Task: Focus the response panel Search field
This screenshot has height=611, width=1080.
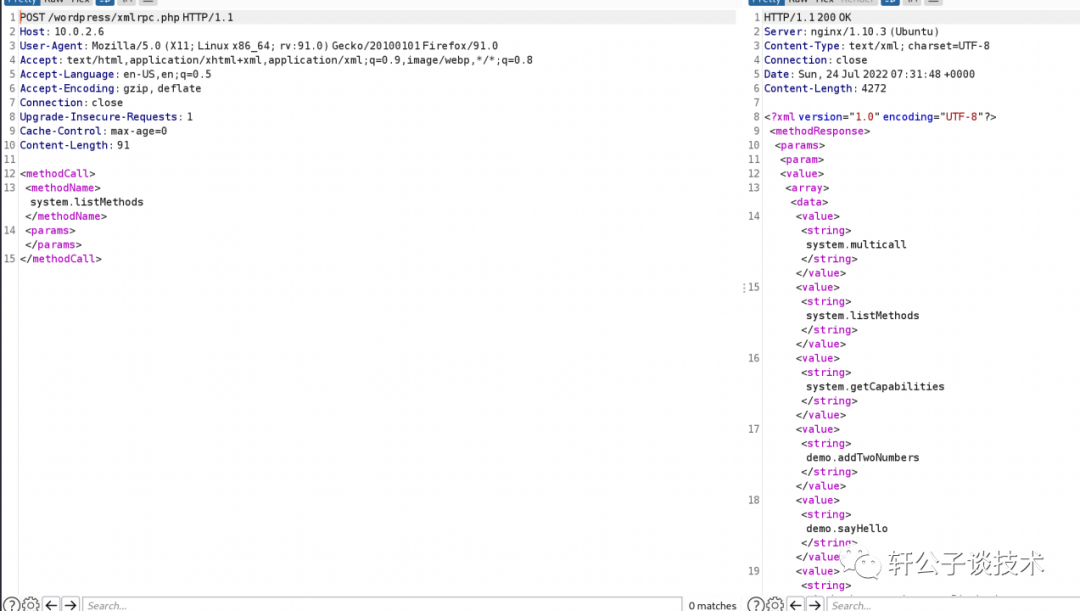Action: 953,605
